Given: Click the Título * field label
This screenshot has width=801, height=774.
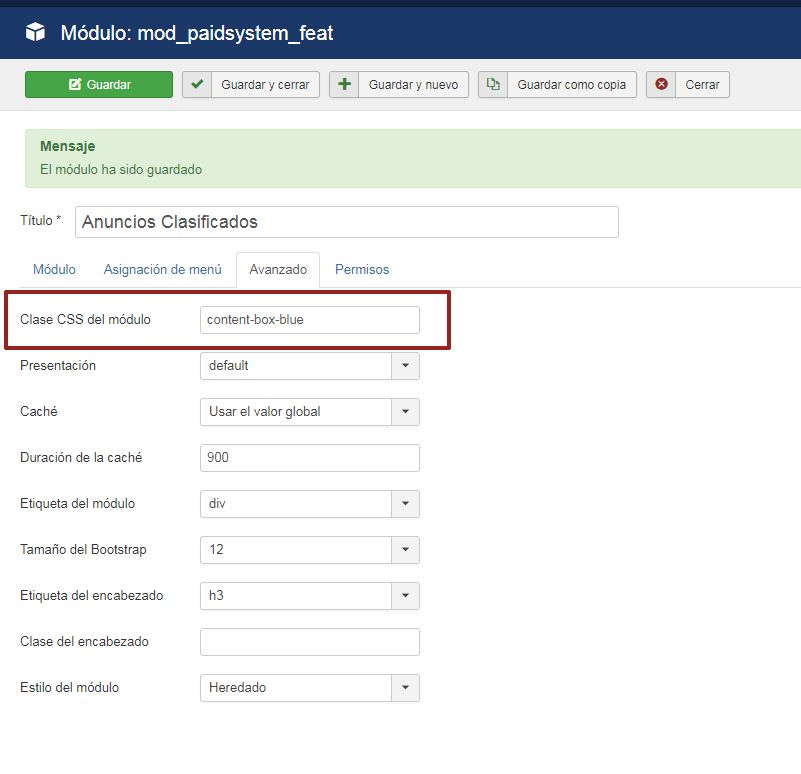Looking at the screenshot, I should (x=40, y=220).
